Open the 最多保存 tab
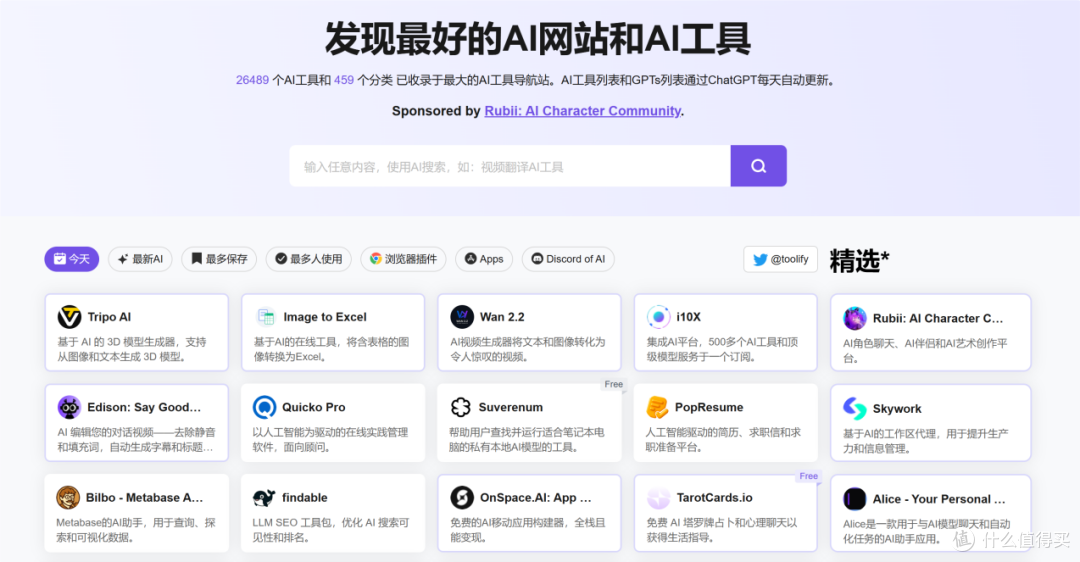 (219, 259)
